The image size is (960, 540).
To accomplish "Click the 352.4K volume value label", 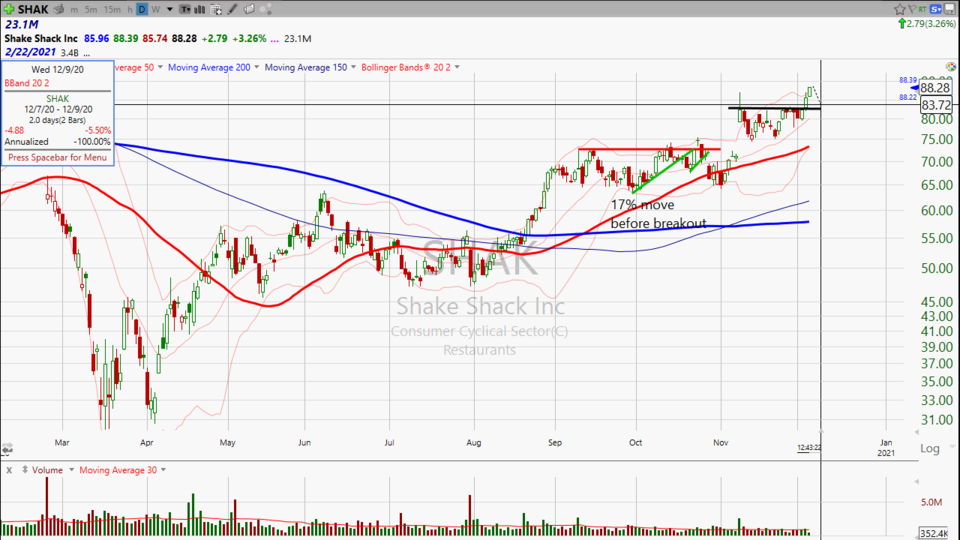I will pos(936,534).
